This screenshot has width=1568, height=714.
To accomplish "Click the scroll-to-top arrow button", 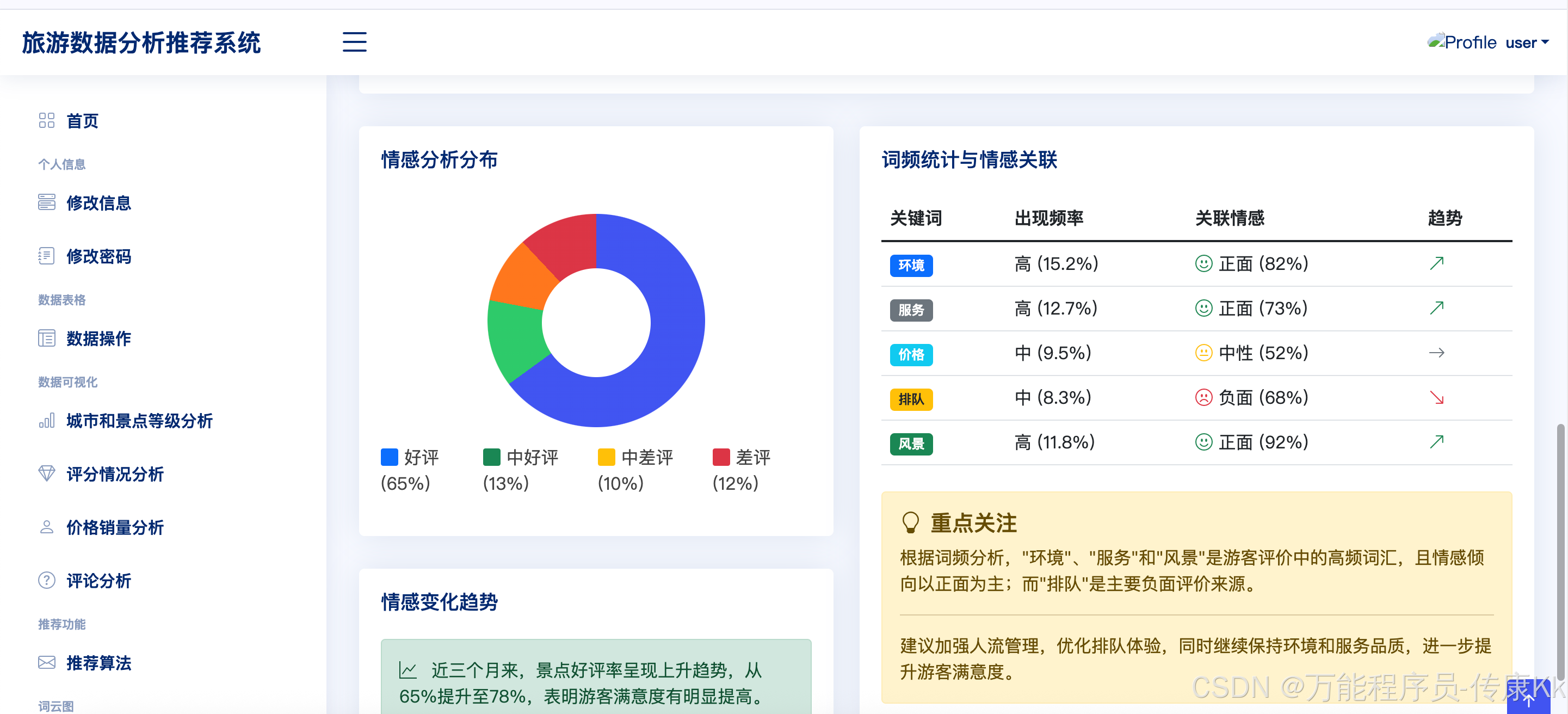I will (x=1528, y=700).
